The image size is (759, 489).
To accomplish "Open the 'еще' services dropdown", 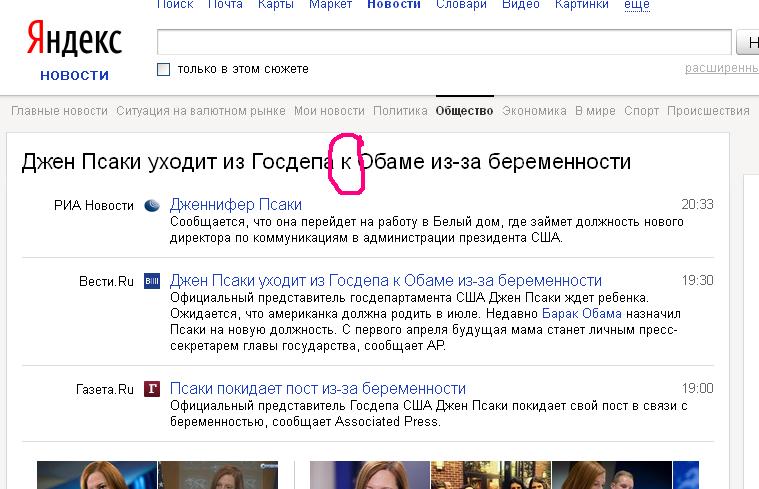I will [x=637, y=4].
